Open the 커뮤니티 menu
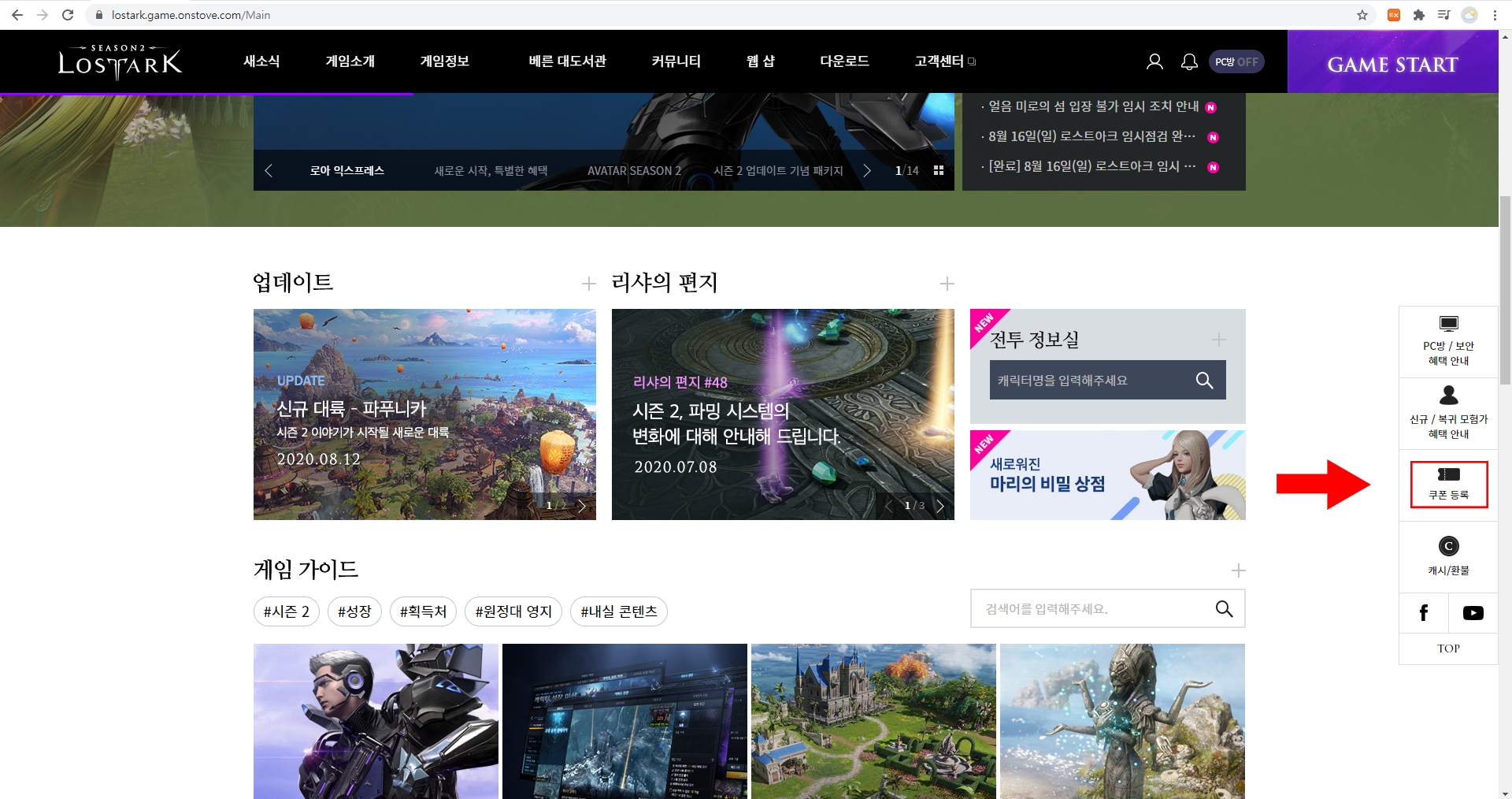The height and width of the screenshot is (799, 1512). [676, 61]
